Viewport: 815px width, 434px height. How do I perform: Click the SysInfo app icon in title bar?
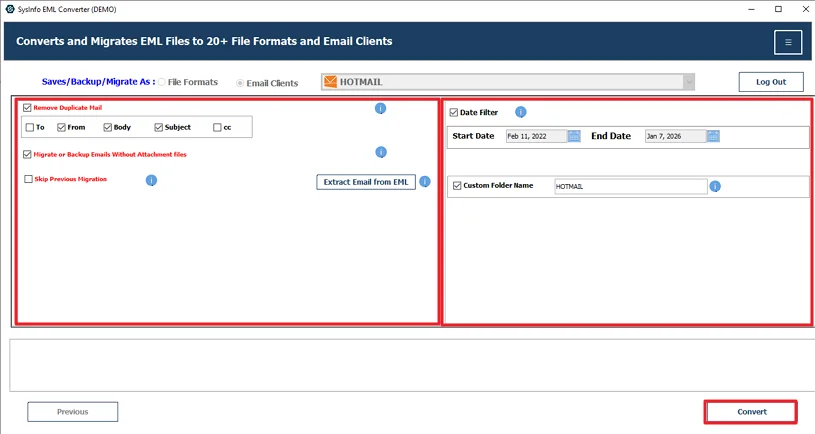9,9
